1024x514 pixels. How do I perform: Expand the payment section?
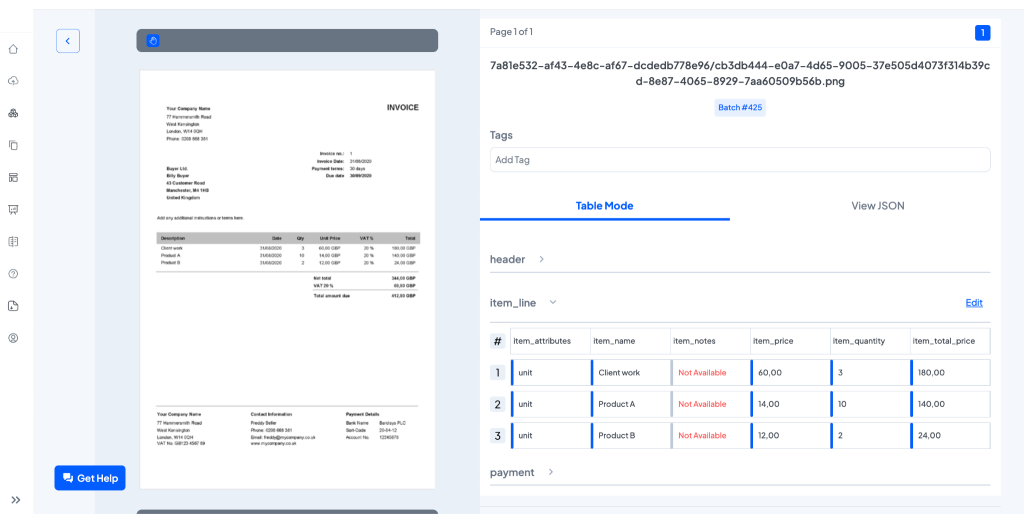tap(550, 472)
